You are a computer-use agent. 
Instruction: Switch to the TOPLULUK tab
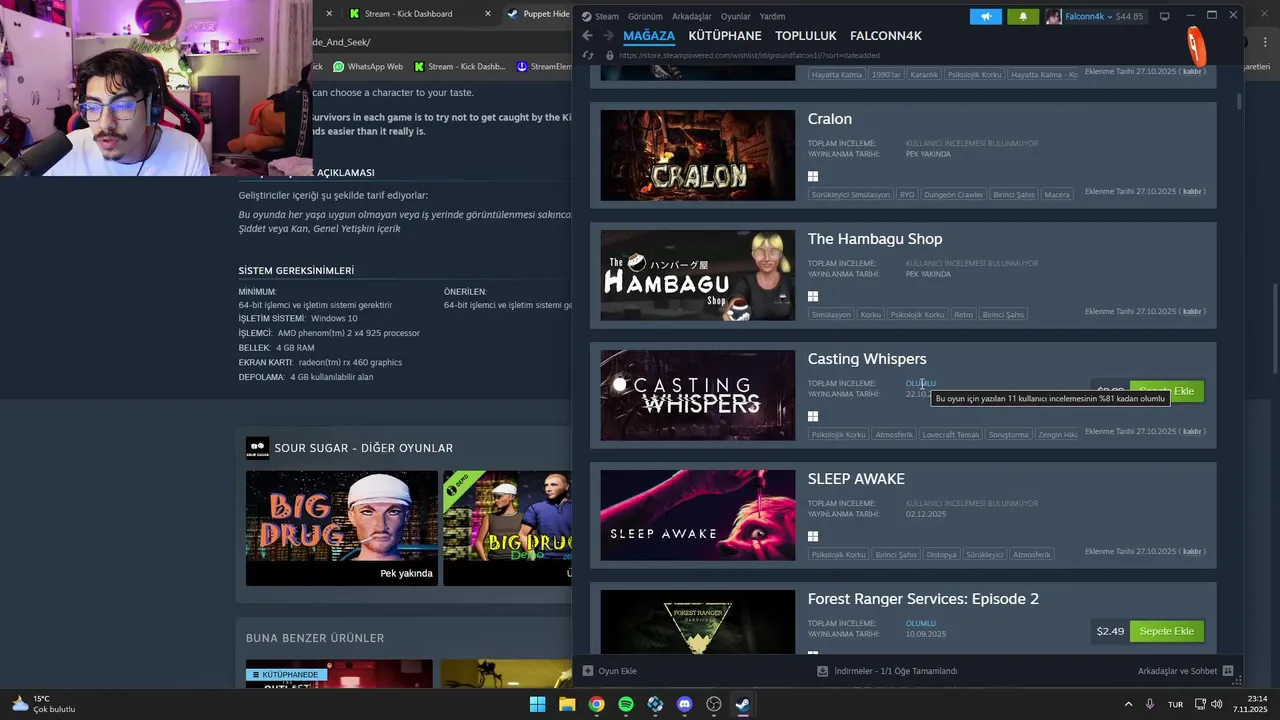point(806,36)
